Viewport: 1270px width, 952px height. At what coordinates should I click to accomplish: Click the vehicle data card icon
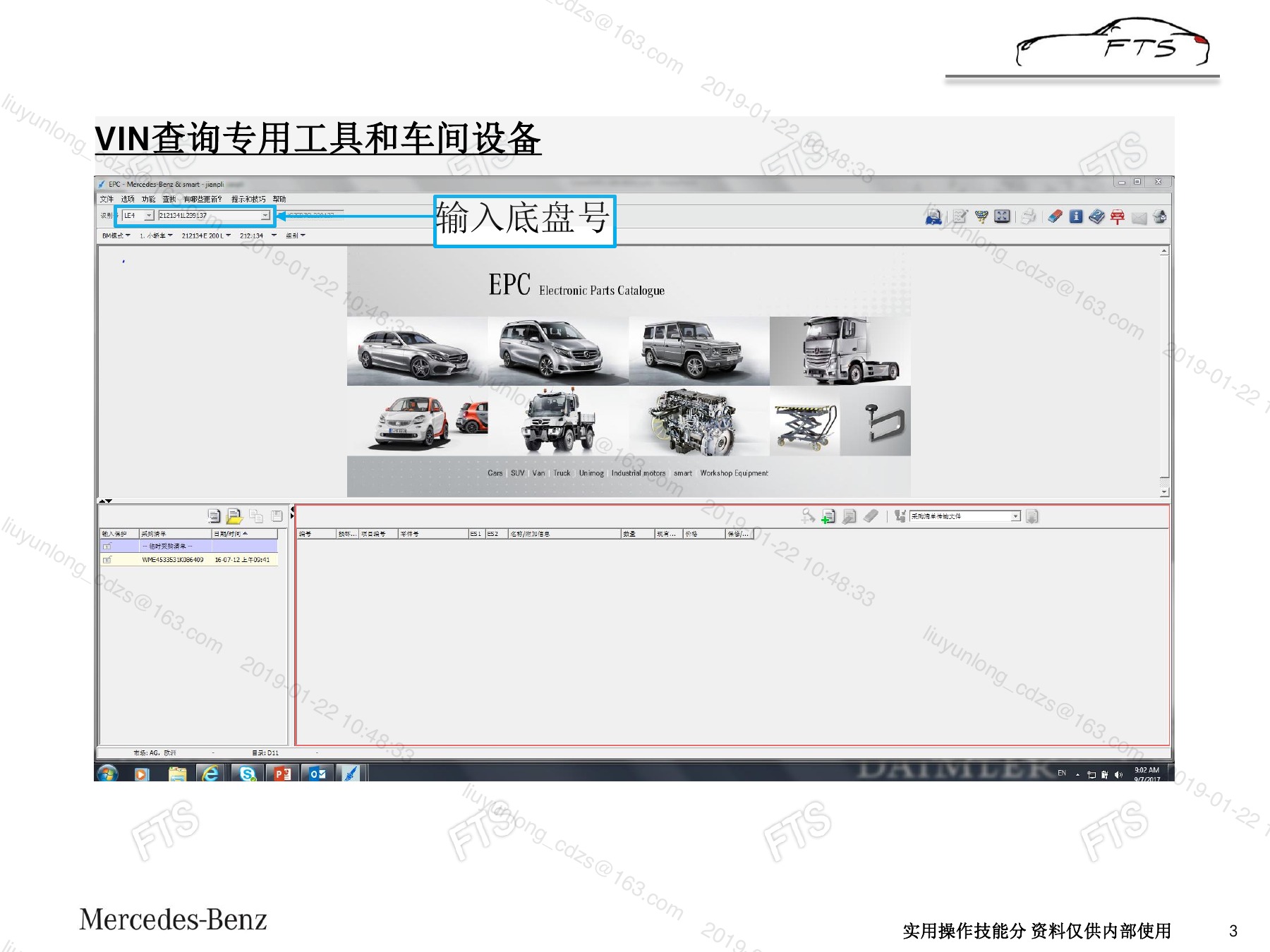[x=933, y=216]
